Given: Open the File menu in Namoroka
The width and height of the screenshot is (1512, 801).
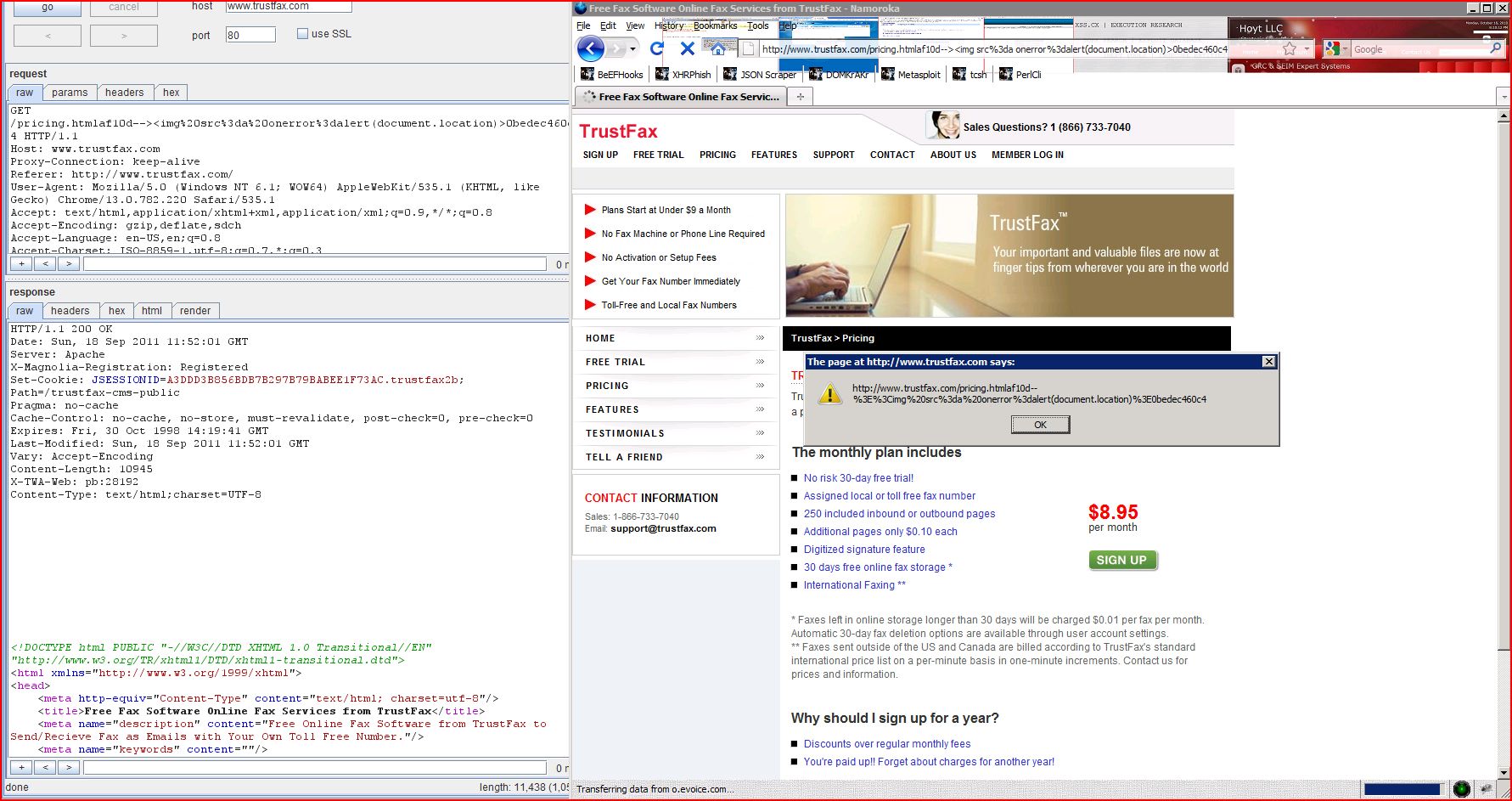Looking at the screenshot, I should point(583,25).
